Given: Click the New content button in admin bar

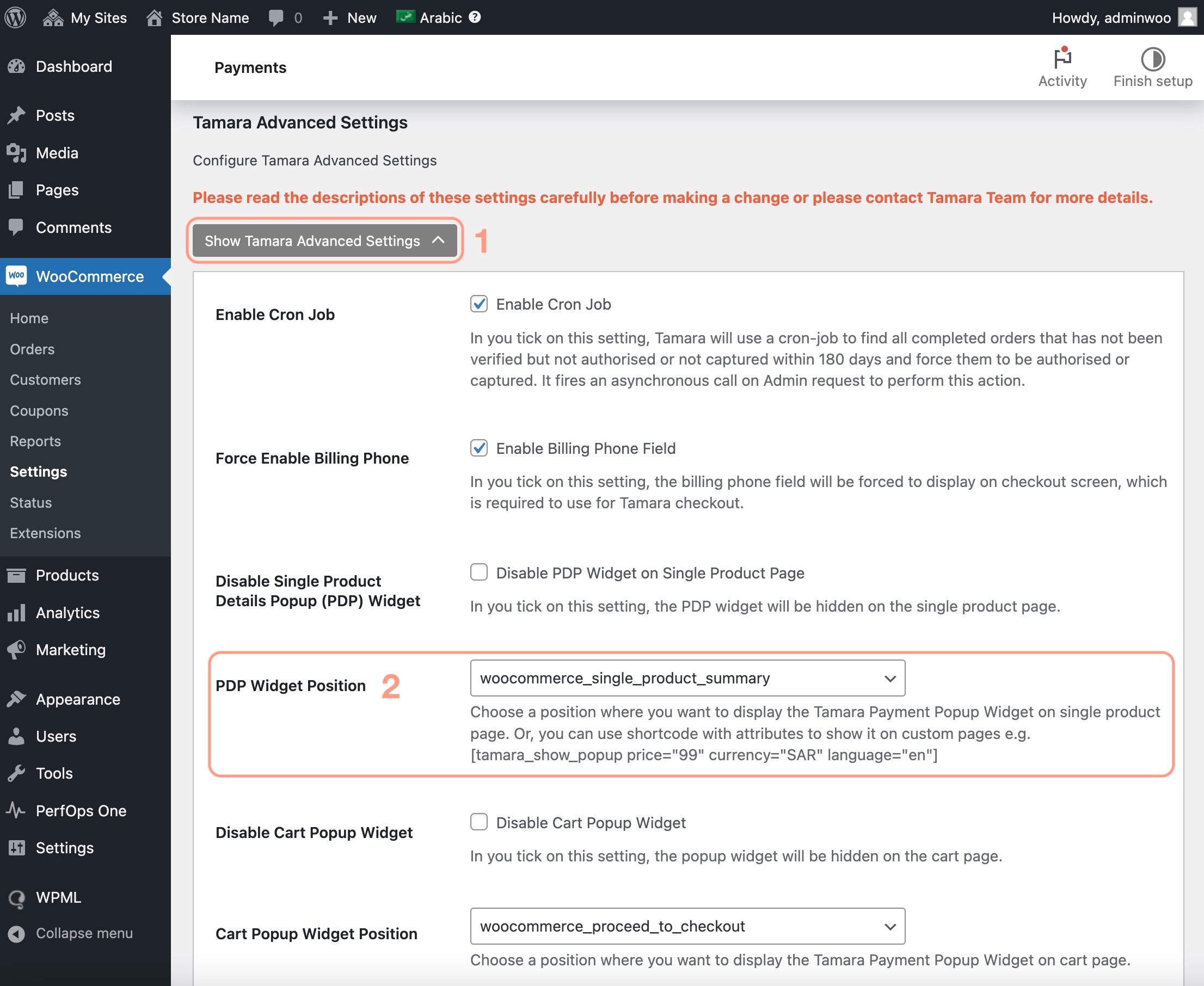Looking at the screenshot, I should point(350,17).
